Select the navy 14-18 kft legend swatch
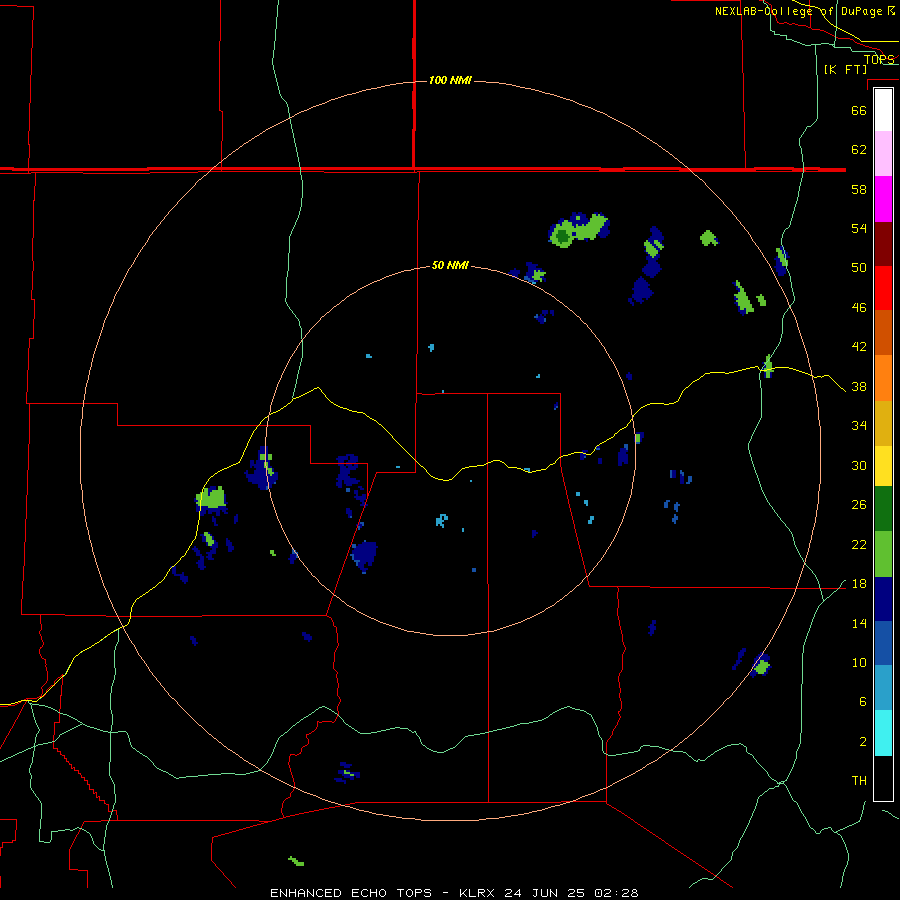Viewport: 900px width, 900px height. coord(883,599)
